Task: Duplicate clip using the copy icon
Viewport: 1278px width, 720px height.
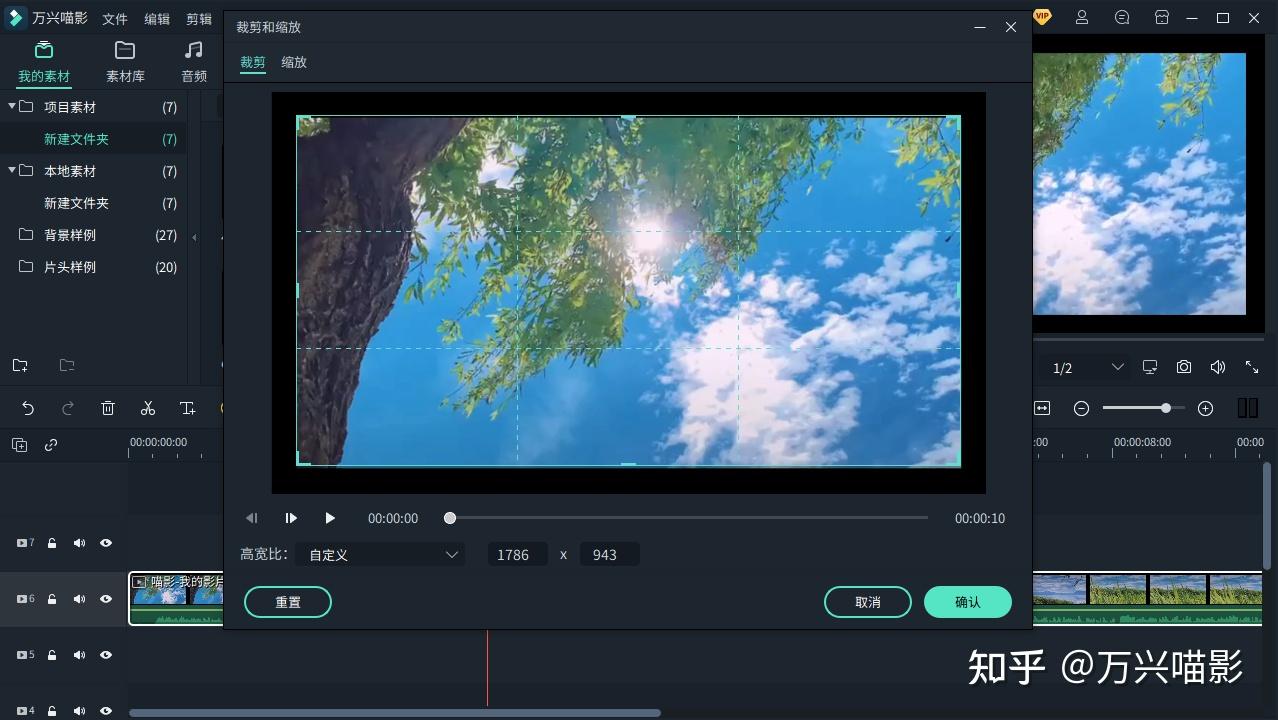Action: (19, 444)
